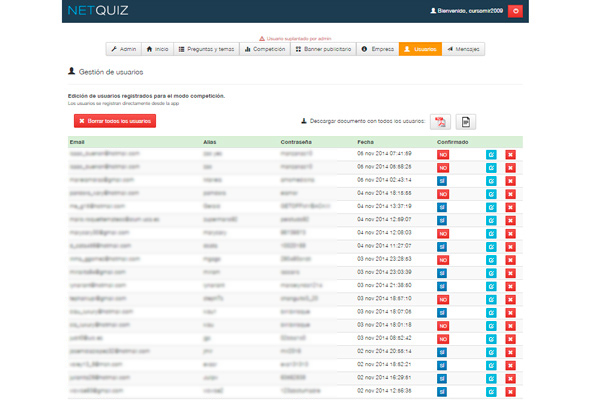Click the Contraseña column header
This screenshot has width=600, height=400.
296,142
